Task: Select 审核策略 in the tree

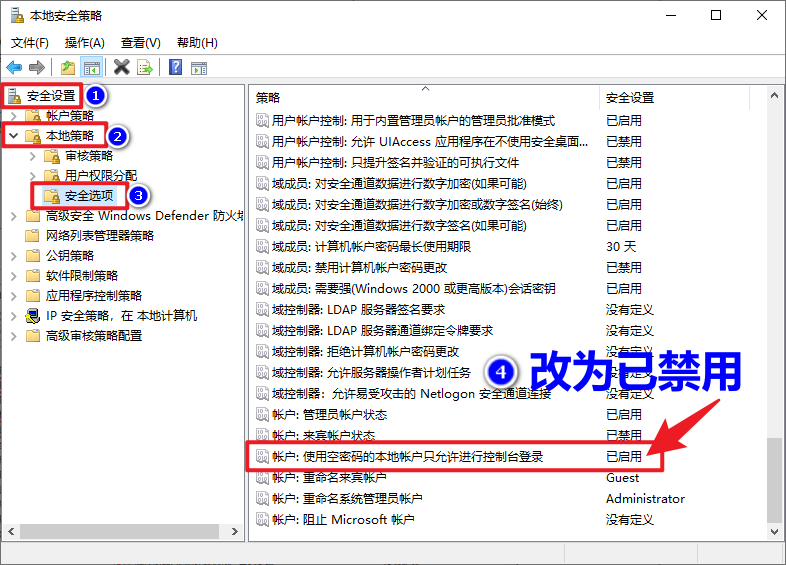Action: point(89,156)
